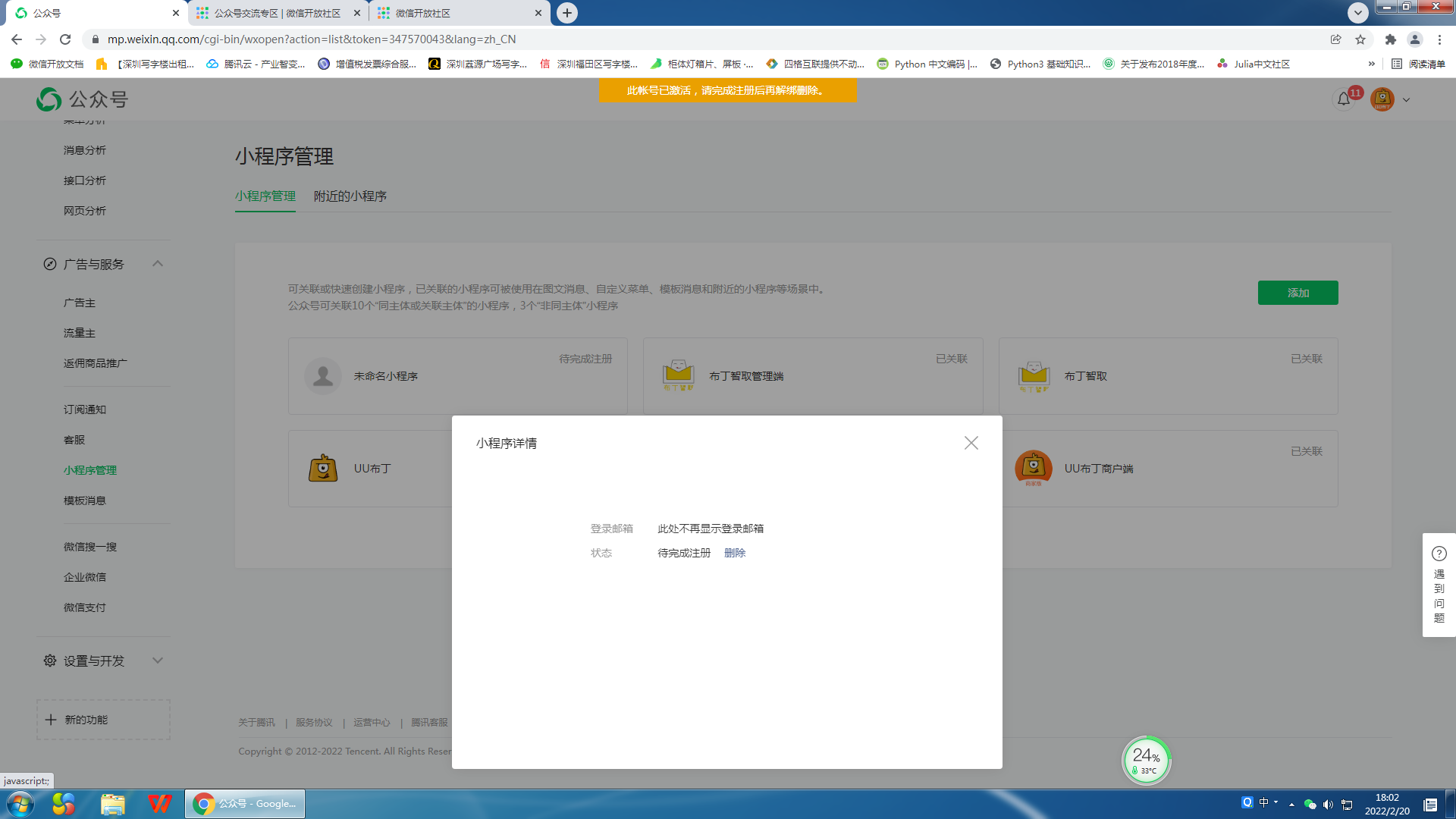Select the 小程序管理 tab
The width and height of the screenshot is (1456, 819).
point(265,196)
